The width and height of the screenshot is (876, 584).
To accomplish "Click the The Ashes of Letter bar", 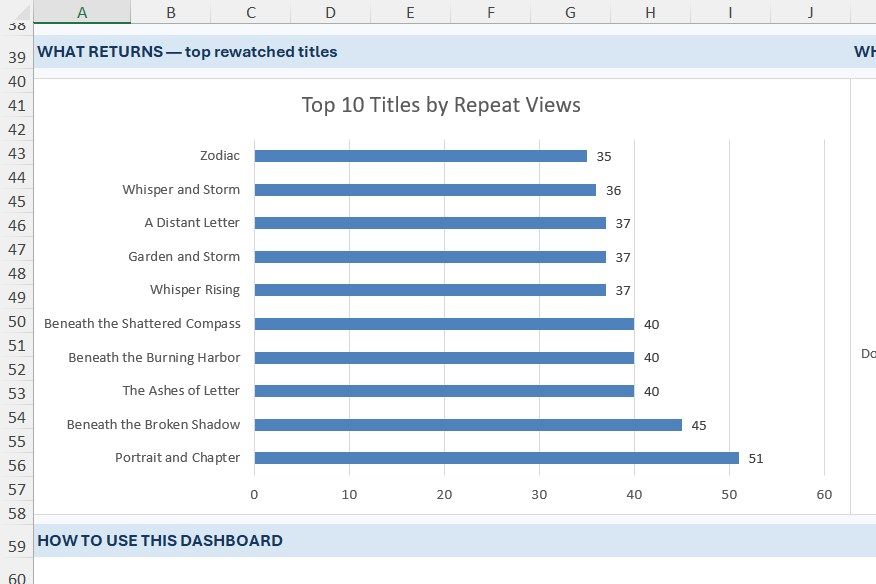I will pyautogui.click(x=444, y=391).
